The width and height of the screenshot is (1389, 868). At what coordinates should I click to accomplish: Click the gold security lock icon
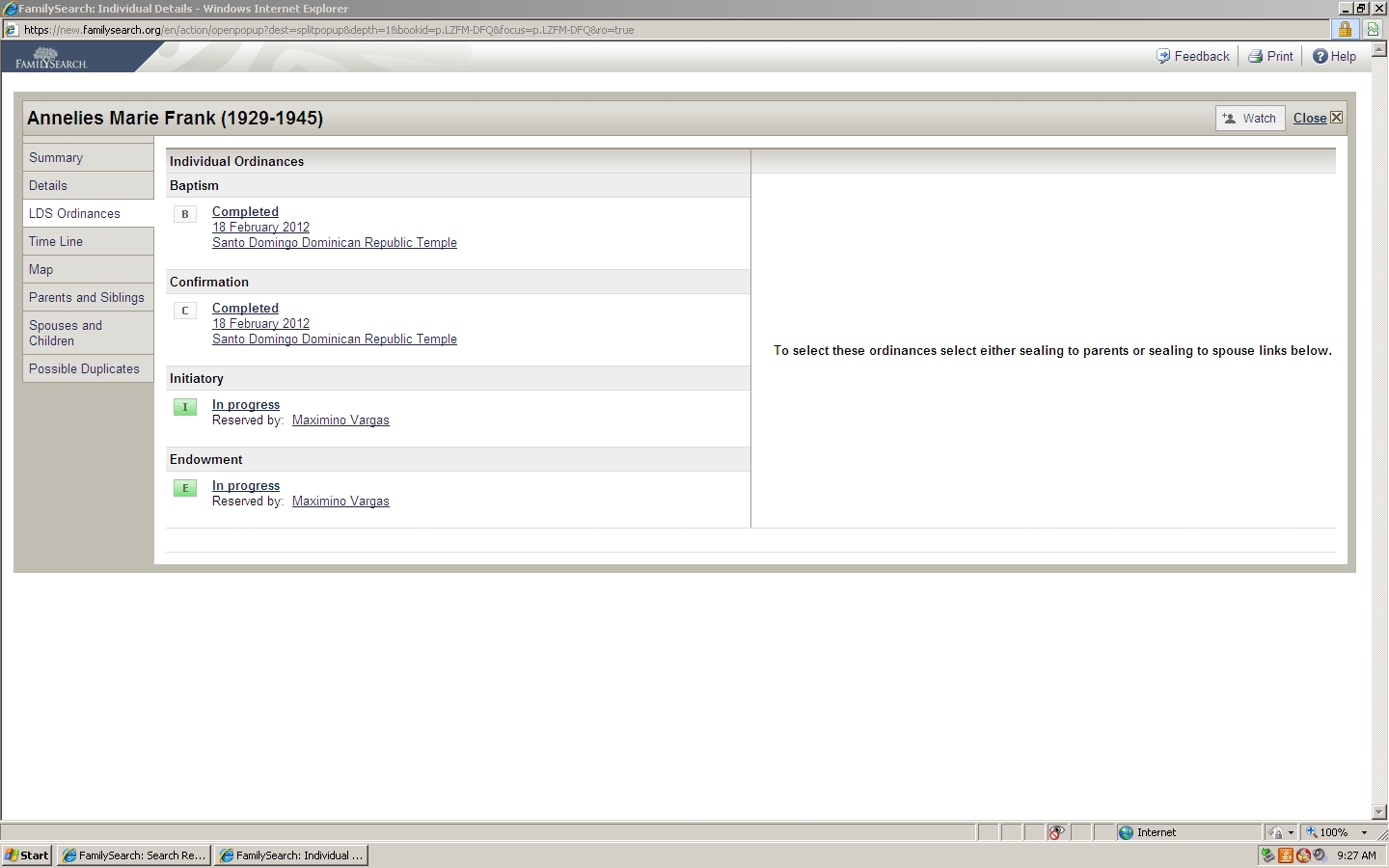pos(1345,29)
